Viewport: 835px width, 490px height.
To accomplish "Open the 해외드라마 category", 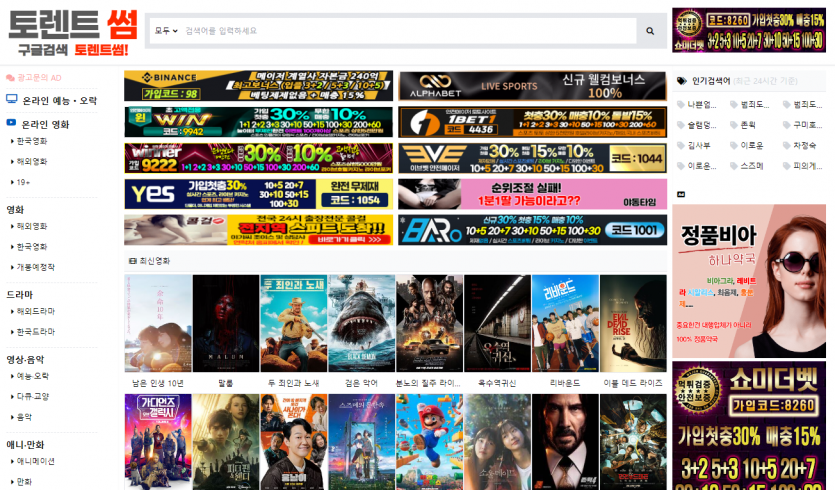I will coord(35,311).
